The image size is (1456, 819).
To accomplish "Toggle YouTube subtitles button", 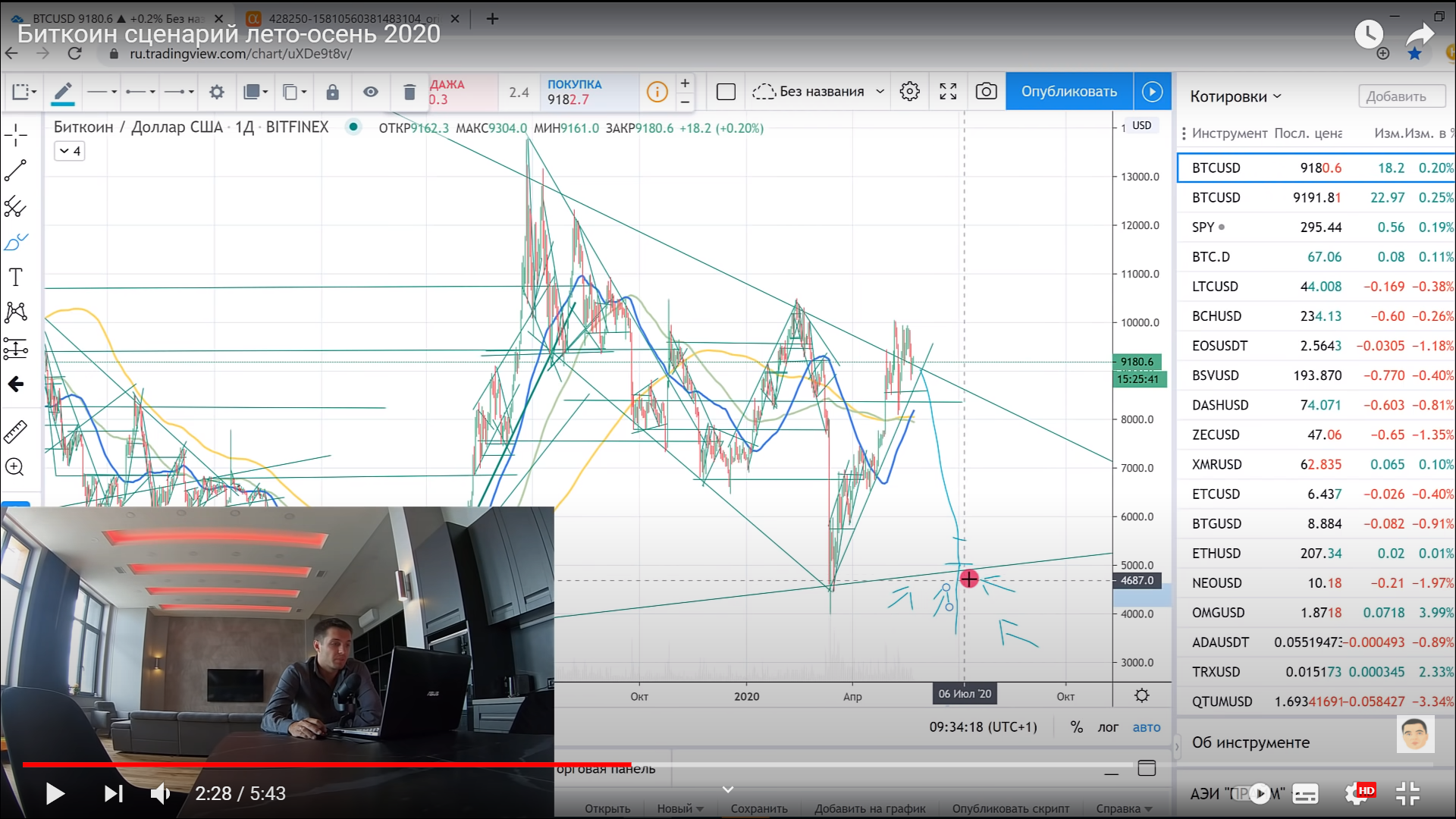I will (x=1305, y=793).
